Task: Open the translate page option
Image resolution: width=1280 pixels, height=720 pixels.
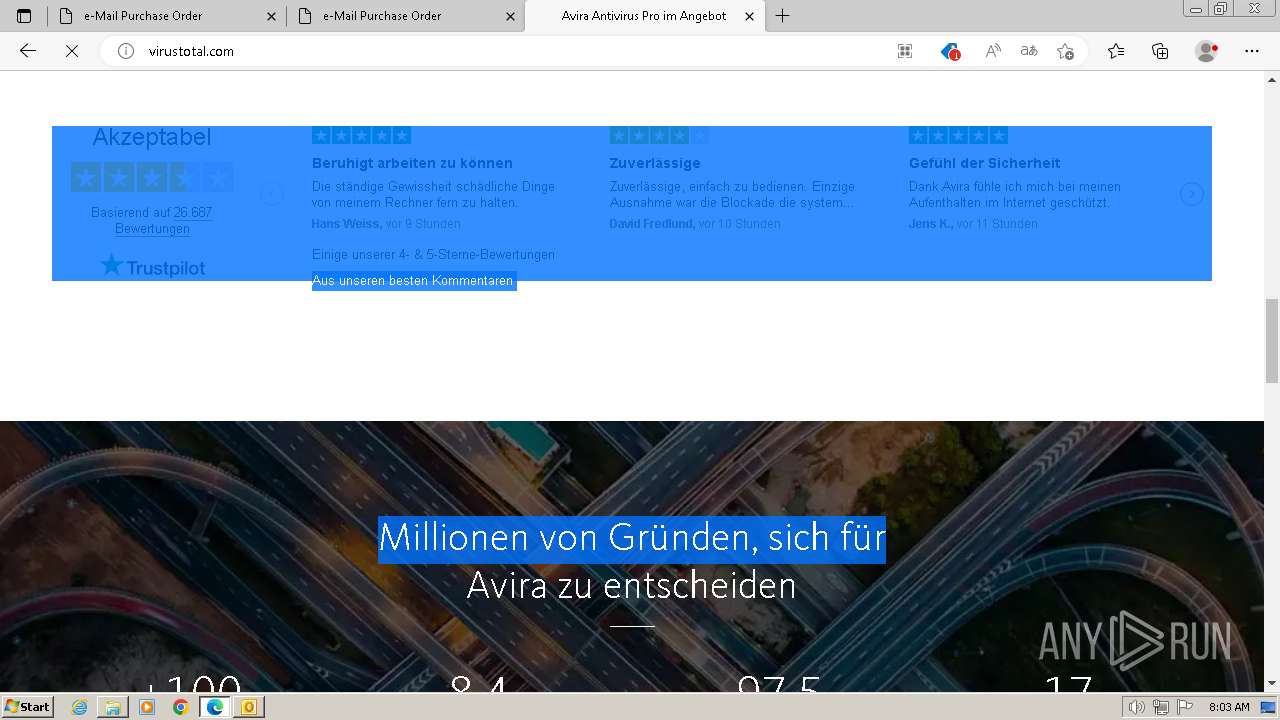Action: [x=1029, y=51]
